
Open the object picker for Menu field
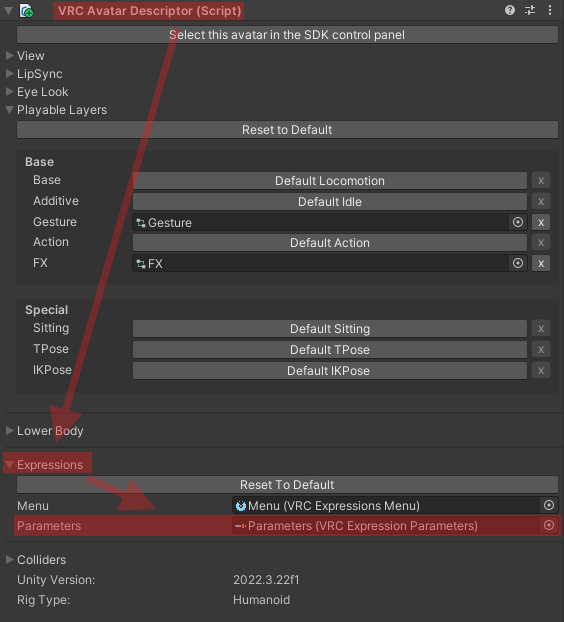(x=549, y=505)
